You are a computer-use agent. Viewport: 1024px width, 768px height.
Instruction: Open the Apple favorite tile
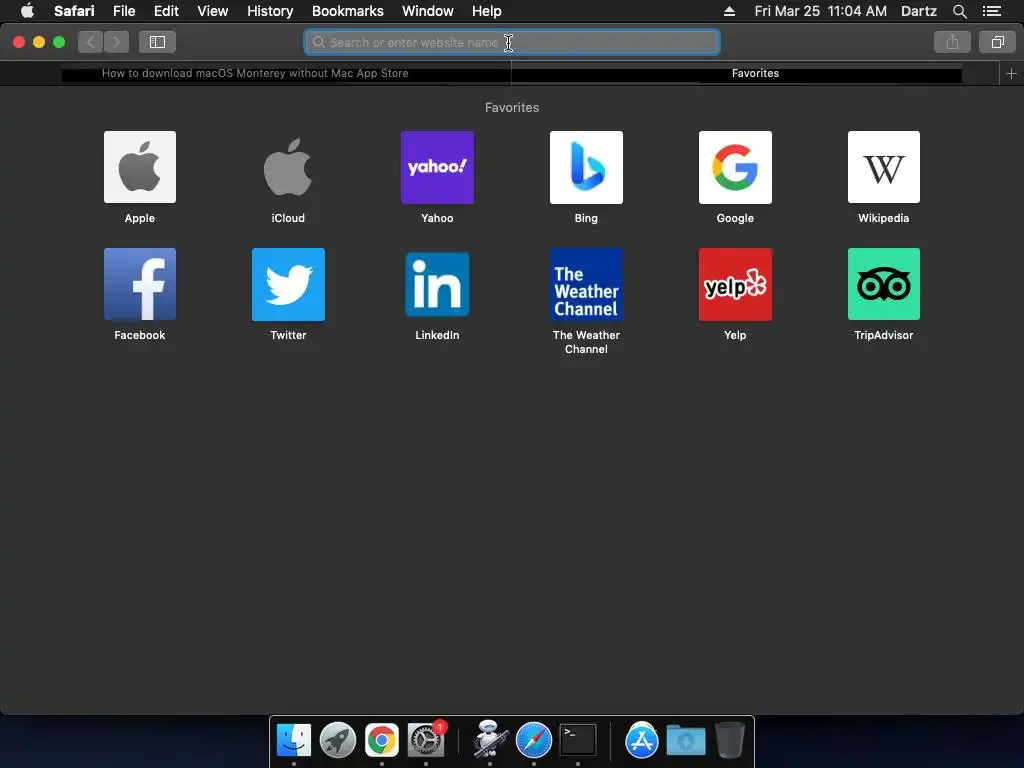(x=140, y=167)
